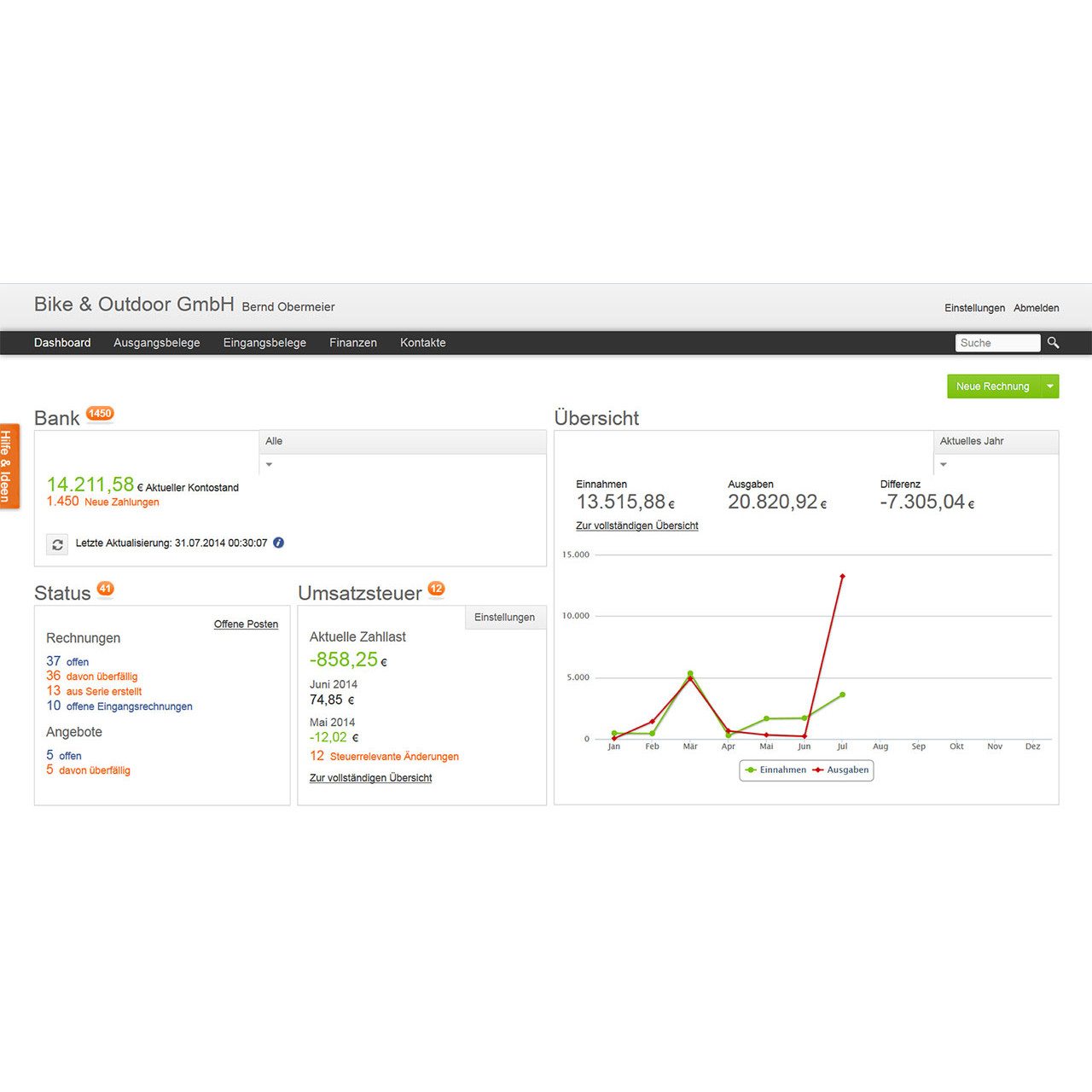Open Einstellungen in the Umsatzsteuer panel
The height and width of the screenshot is (1092, 1092).
point(505,617)
